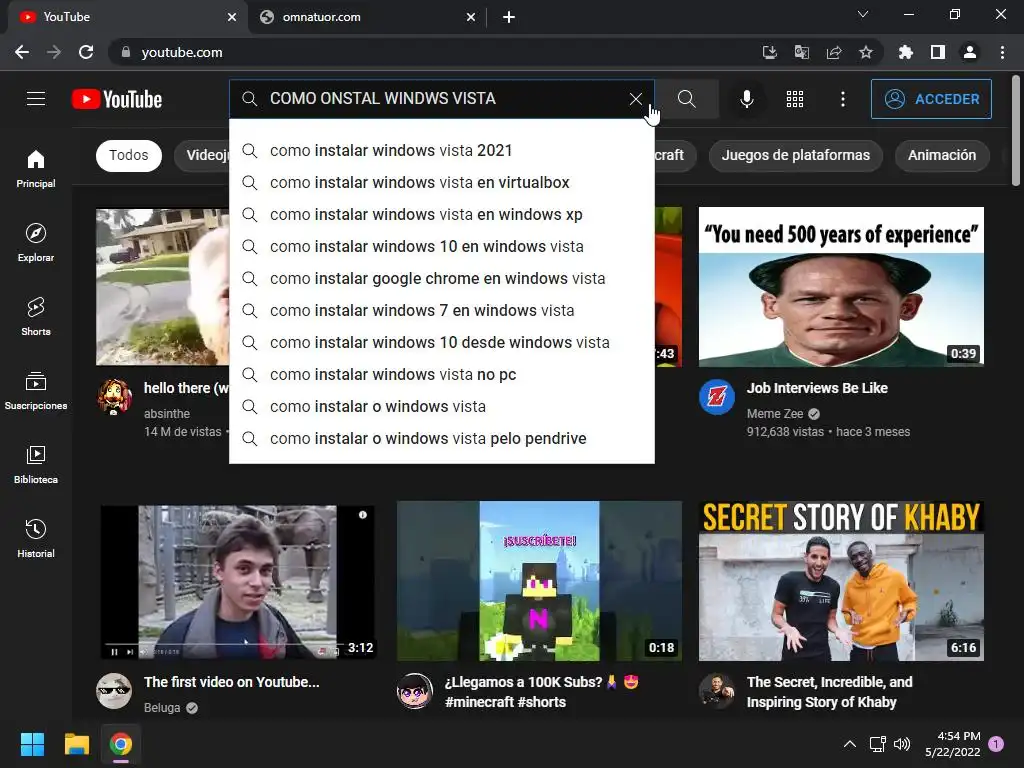
Task: Choose suggestion 'windows 10 desde windows vista'
Action: 441,342
